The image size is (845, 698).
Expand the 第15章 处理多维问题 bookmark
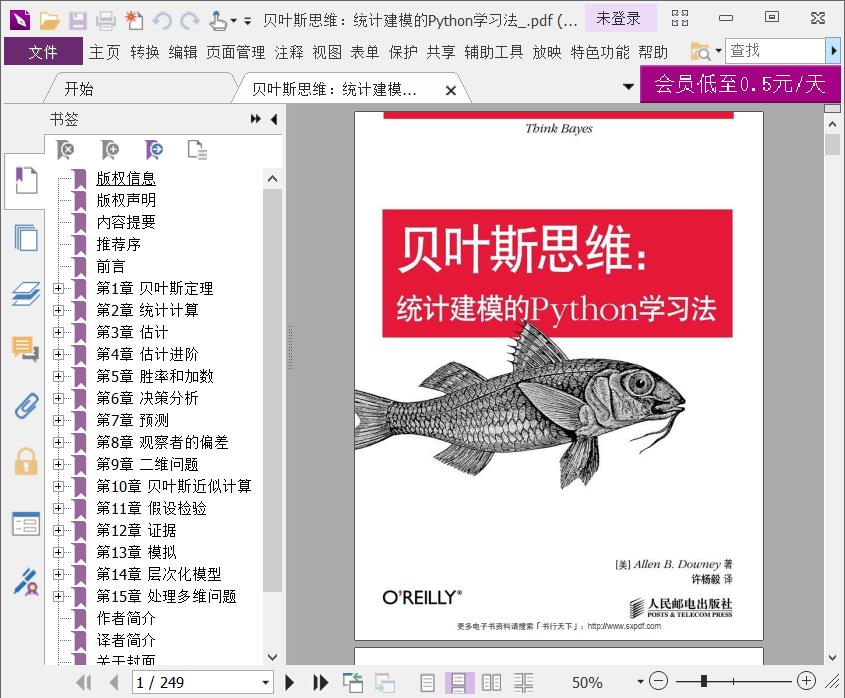point(58,596)
